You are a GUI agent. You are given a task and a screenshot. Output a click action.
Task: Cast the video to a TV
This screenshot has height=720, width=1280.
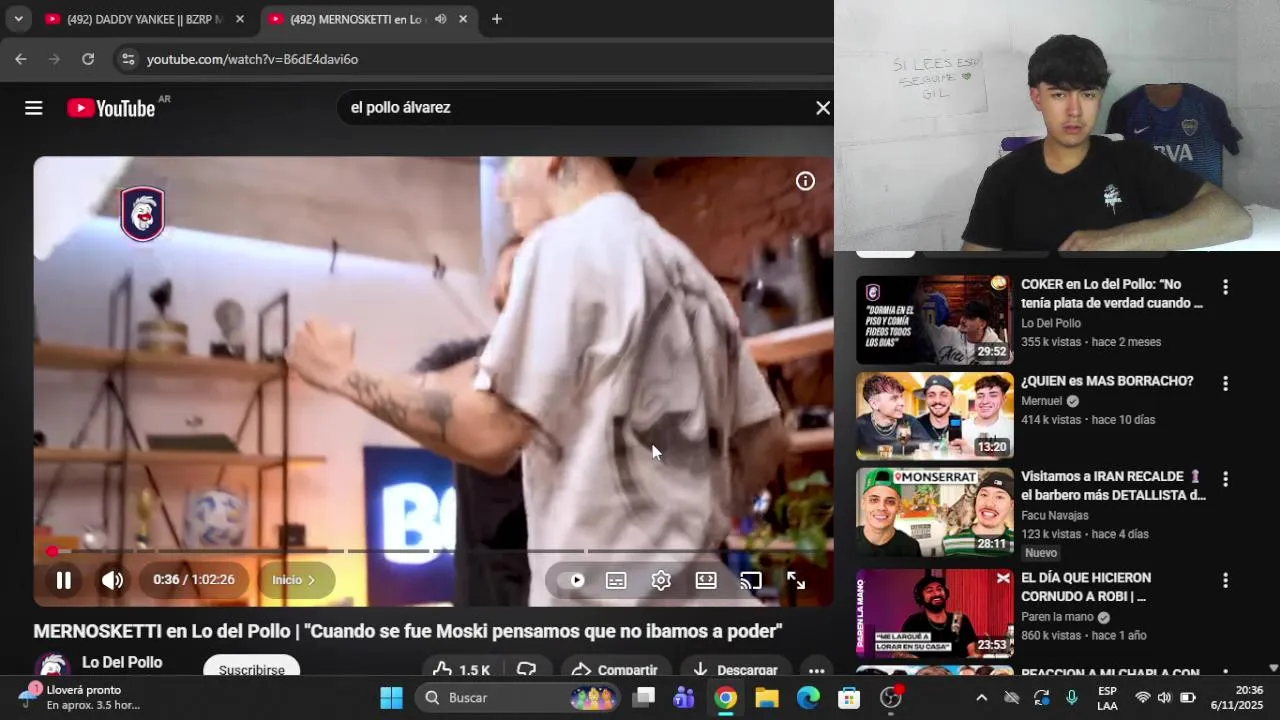[751, 580]
